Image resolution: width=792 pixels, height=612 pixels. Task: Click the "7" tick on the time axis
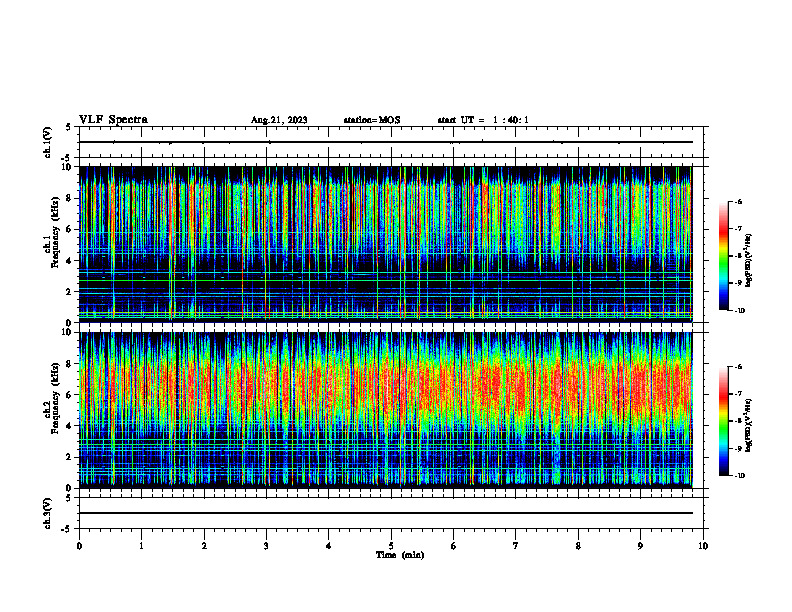pos(516,546)
